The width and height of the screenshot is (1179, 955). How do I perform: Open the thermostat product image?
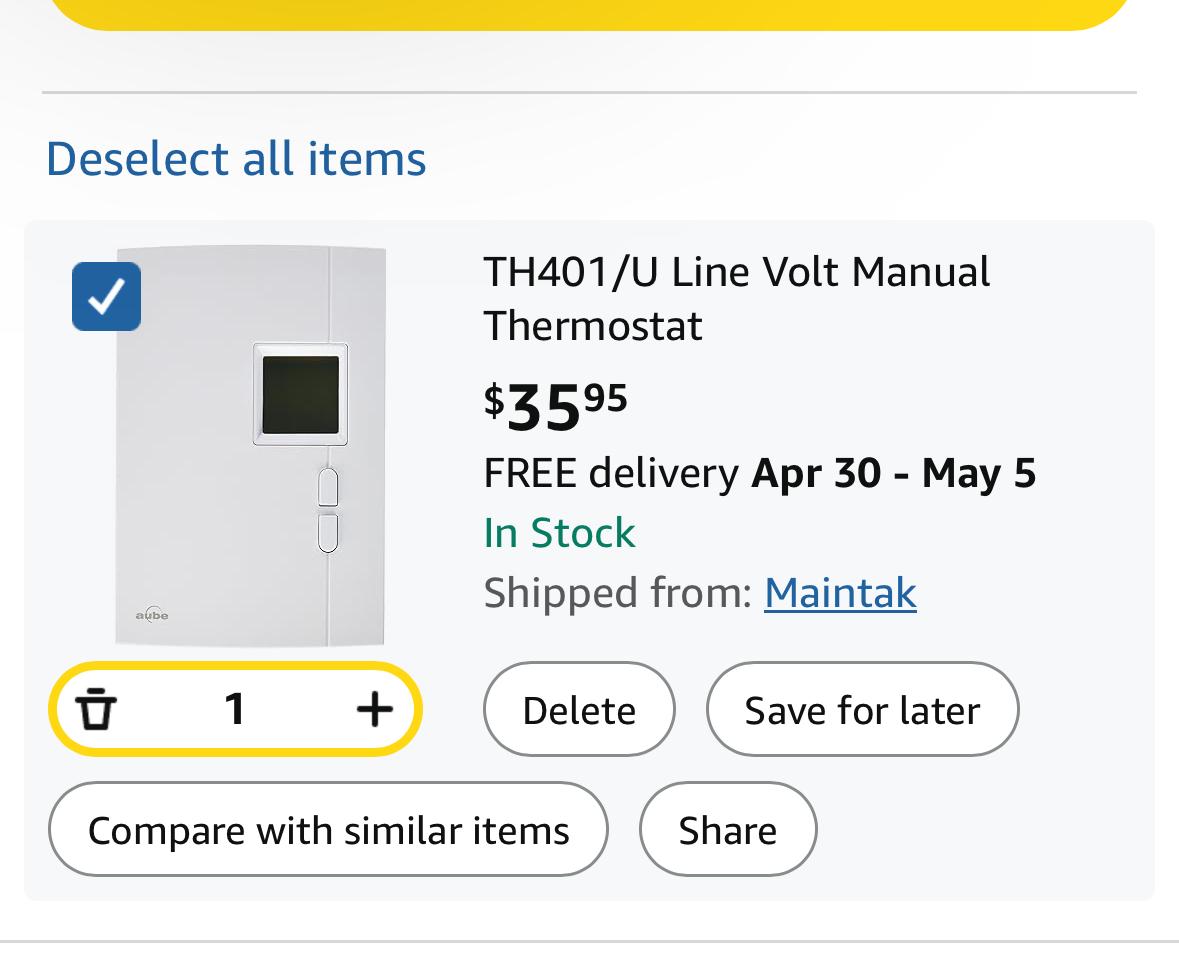point(250,445)
